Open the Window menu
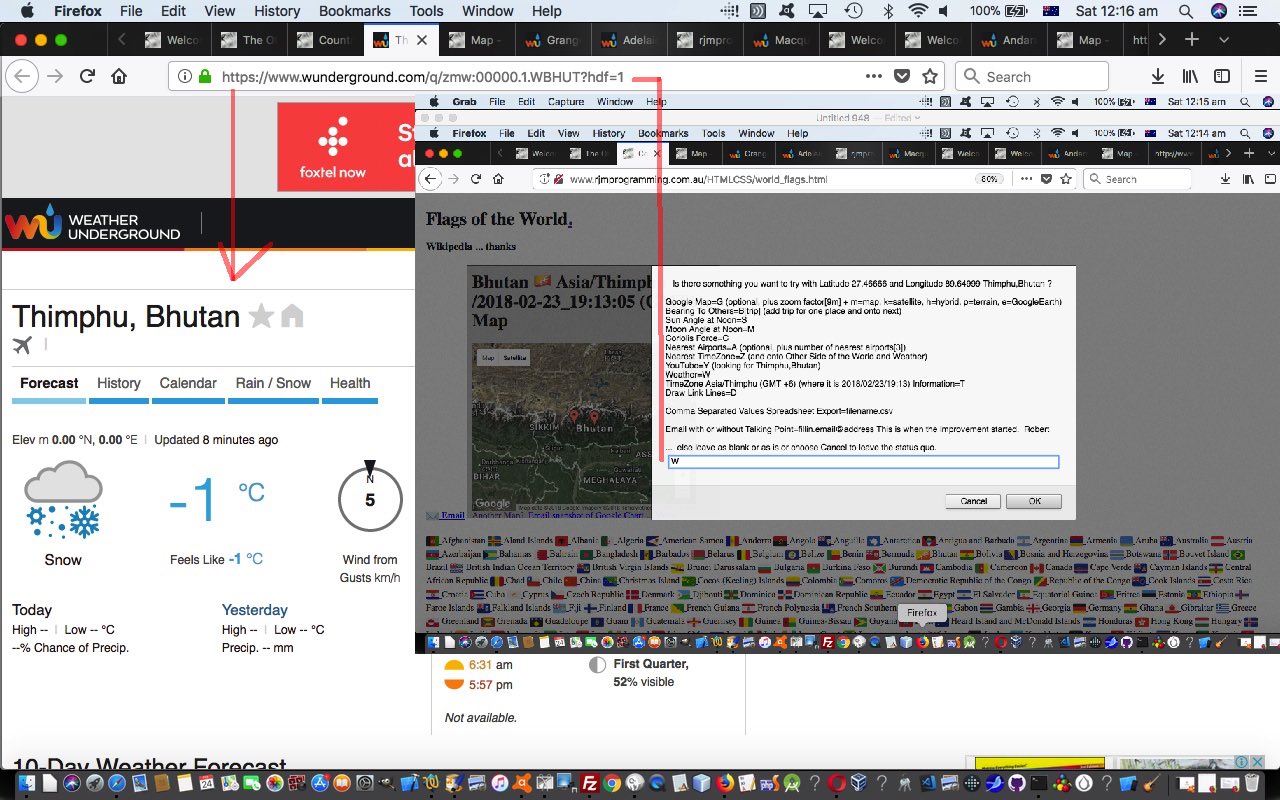Viewport: 1280px width, 800px height. coord(487,11)
